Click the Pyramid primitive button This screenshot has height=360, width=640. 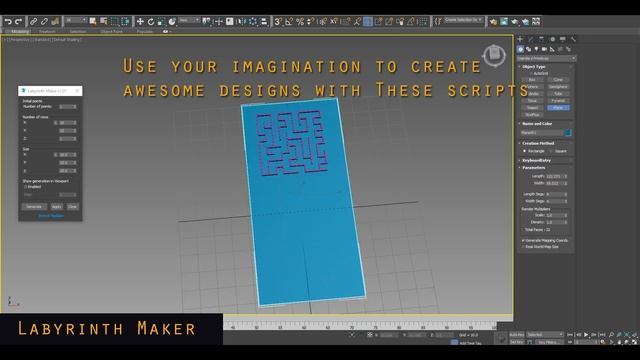click(x=558, y=101)
